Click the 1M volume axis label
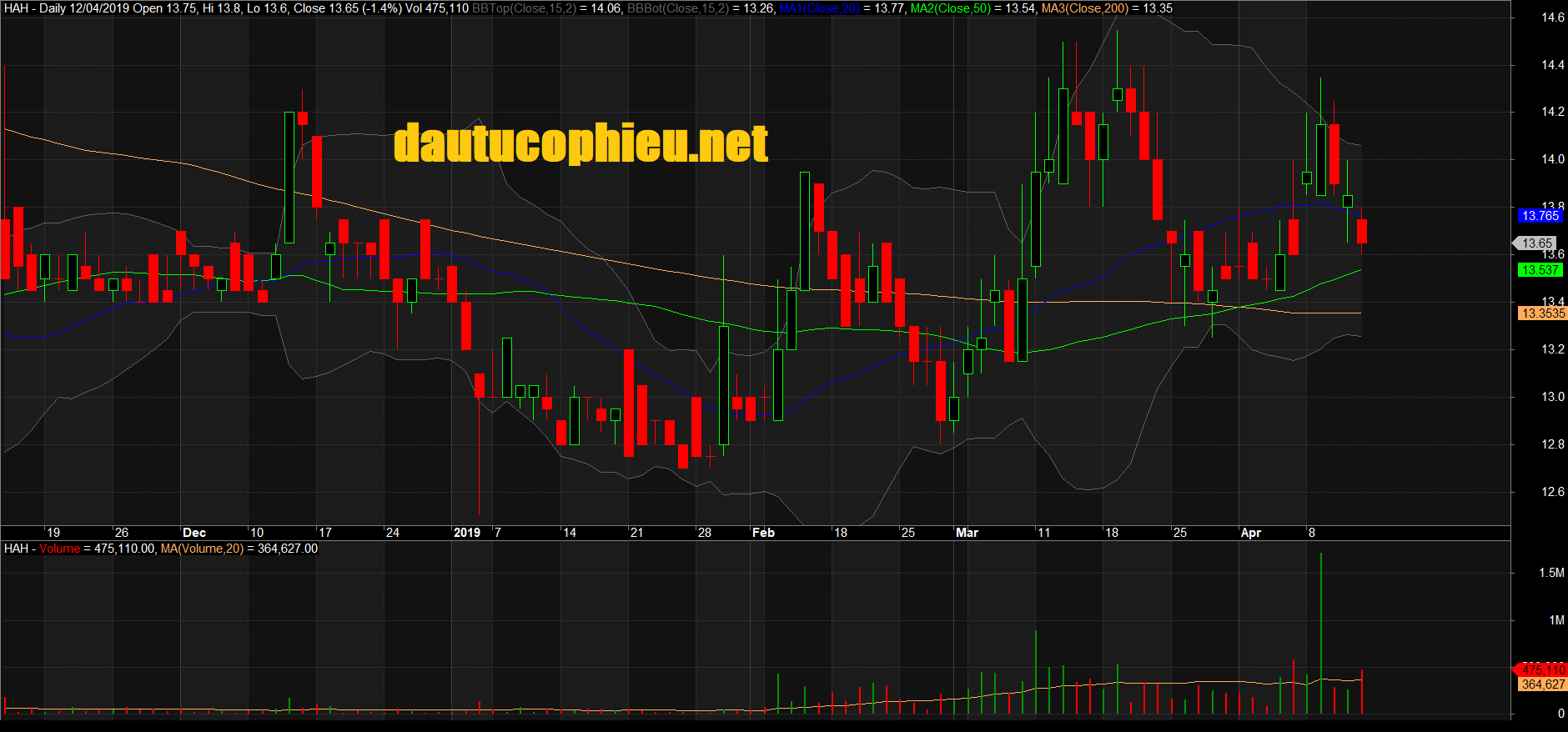Screen dimensions: 1568x732 pos(1556,620)
